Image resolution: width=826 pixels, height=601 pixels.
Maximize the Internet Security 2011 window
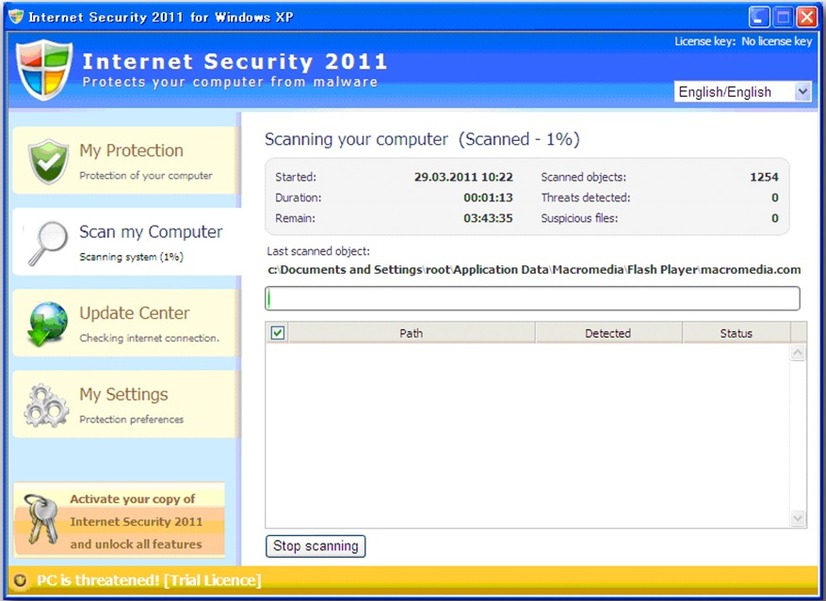783,17
